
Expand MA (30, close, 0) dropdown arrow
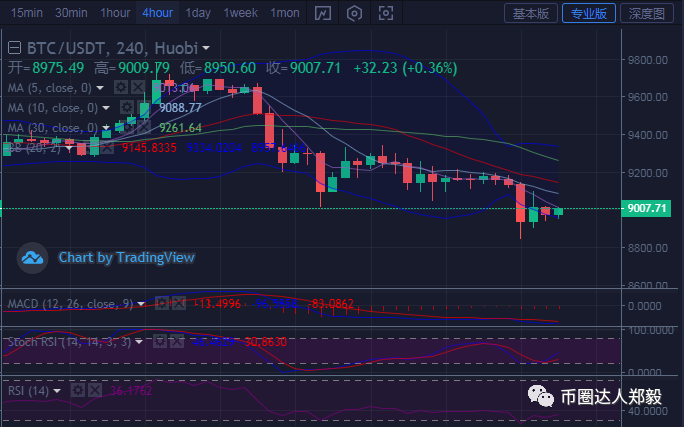(x=106, y=128)
